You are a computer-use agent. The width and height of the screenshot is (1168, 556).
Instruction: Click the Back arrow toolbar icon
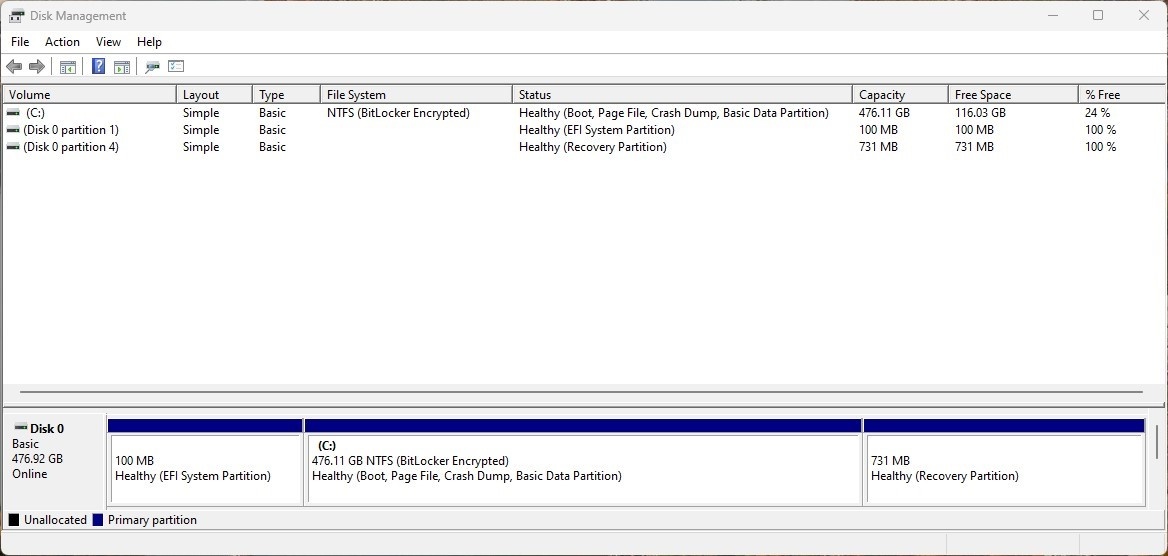pos(14,67)
